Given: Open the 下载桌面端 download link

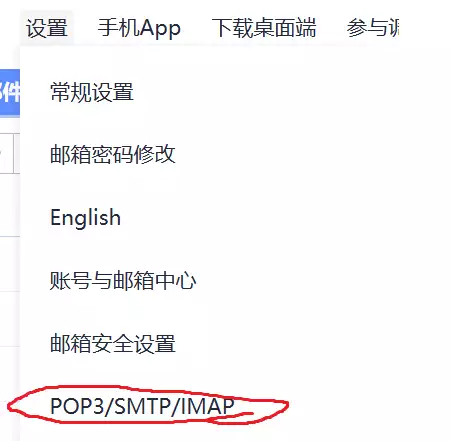Looking at the screenshot, I should coord(264,28).
